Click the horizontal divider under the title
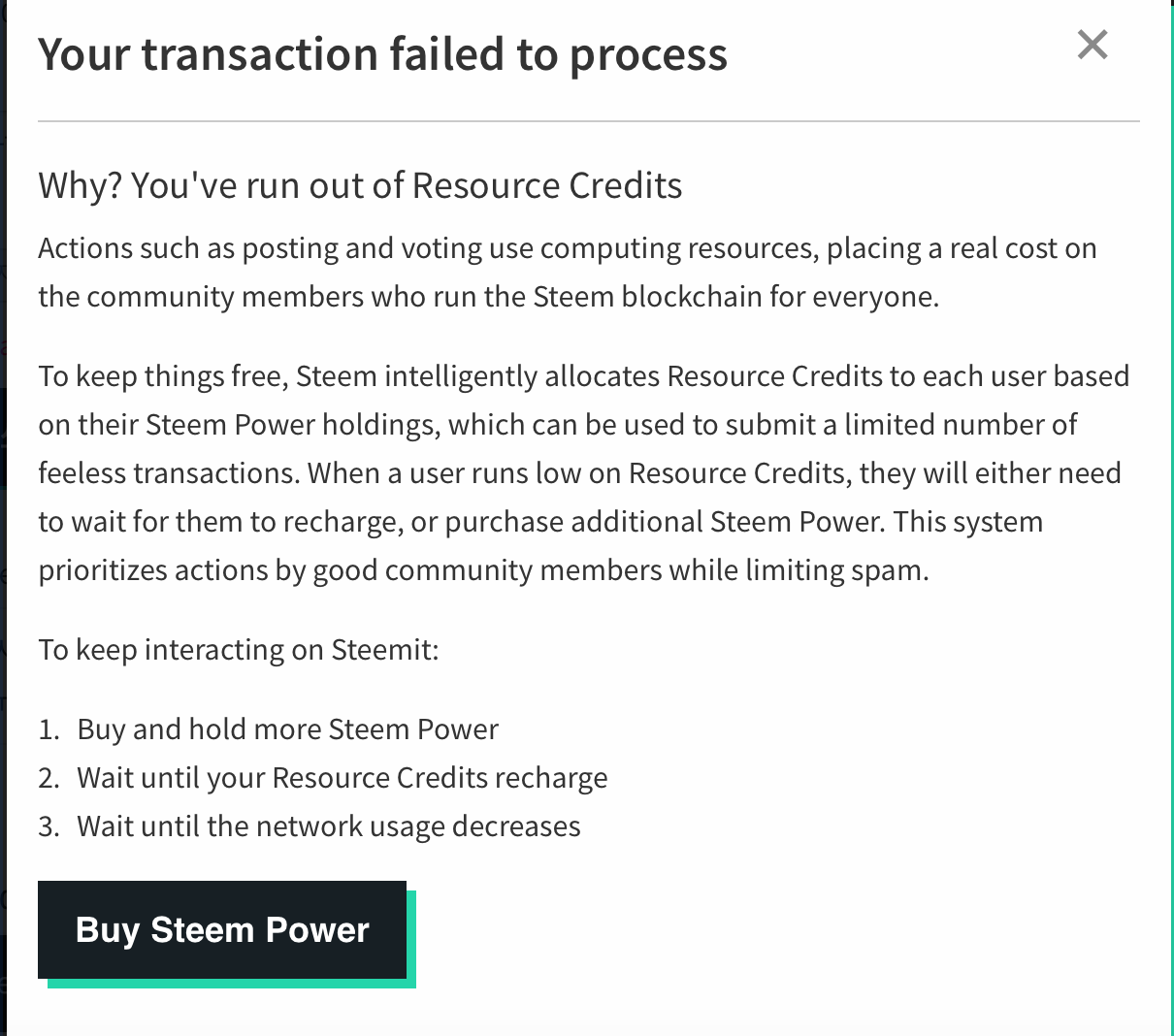 tap(589, 121)
